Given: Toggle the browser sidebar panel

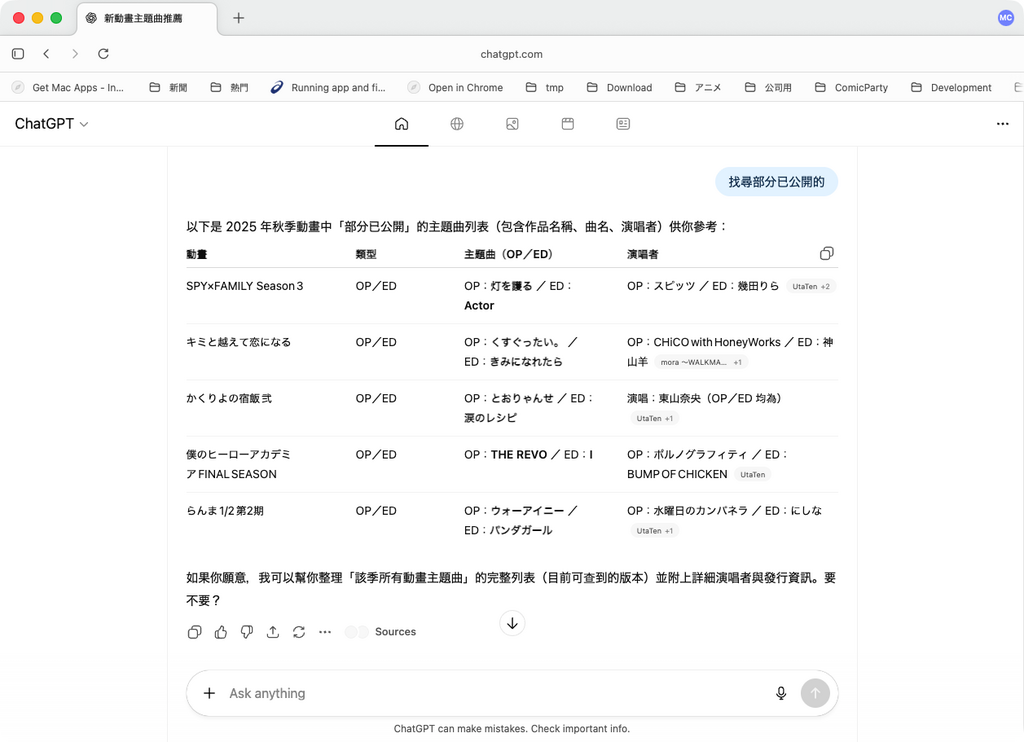Looking at the screenshot, I should pos(18,54).
